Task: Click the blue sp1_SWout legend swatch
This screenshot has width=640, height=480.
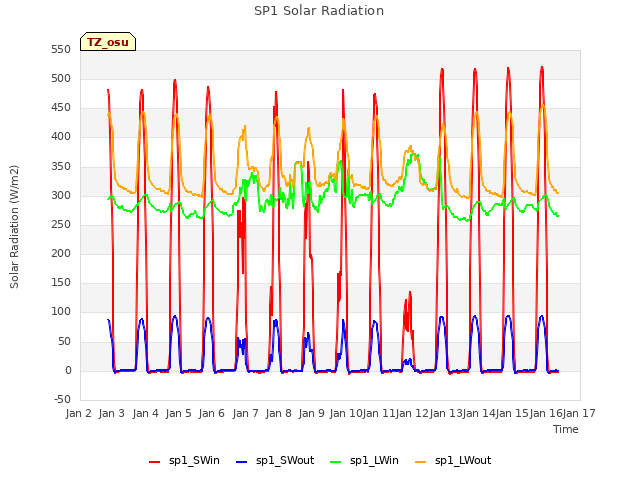Action: tap(242, 462)
